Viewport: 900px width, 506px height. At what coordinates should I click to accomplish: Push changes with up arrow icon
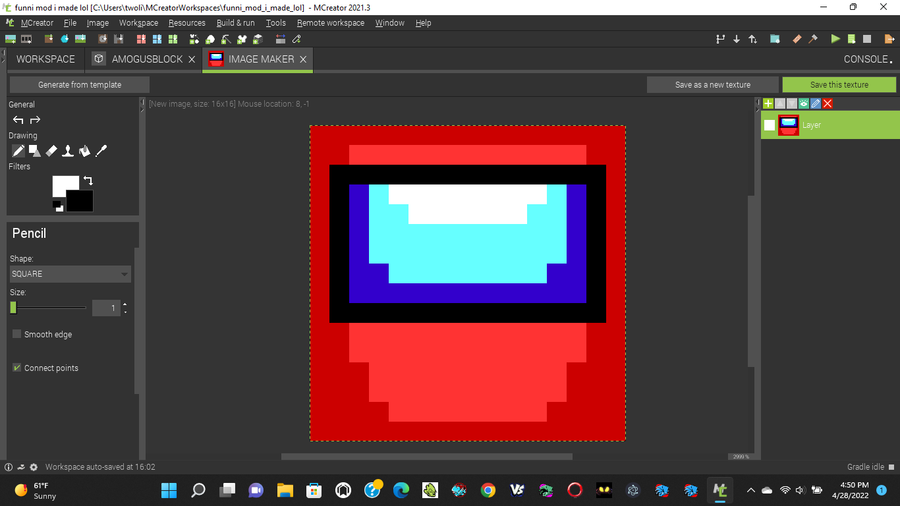[x=752, y=39]
